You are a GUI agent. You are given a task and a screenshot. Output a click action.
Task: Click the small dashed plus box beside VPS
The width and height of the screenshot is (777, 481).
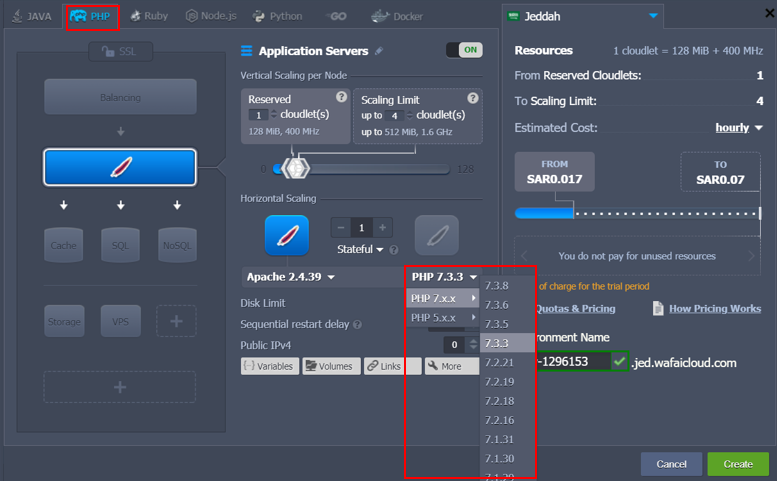pyautogui.click(x=176, y=321)
